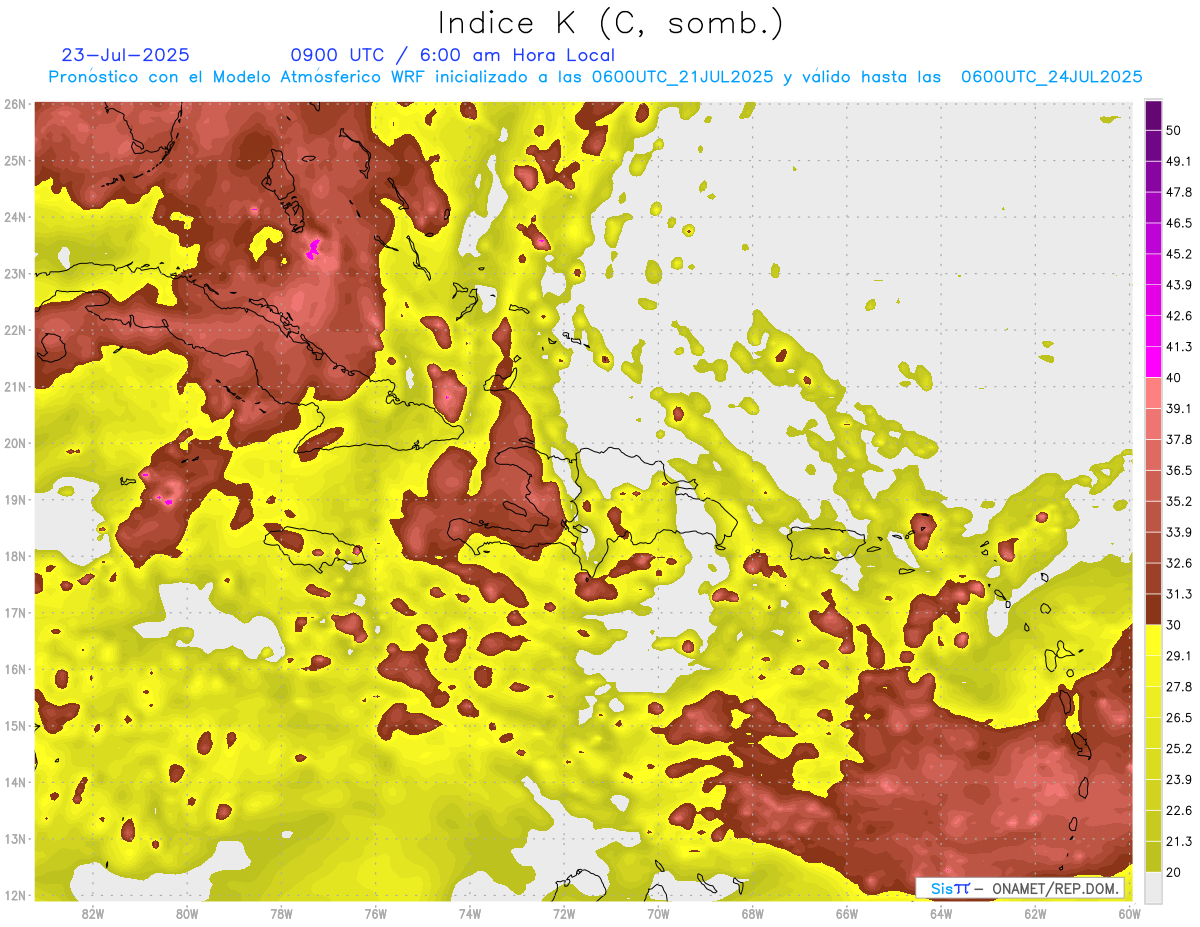
Task: Click the "25N" latitude label
Action: click(x=15, y=160)
